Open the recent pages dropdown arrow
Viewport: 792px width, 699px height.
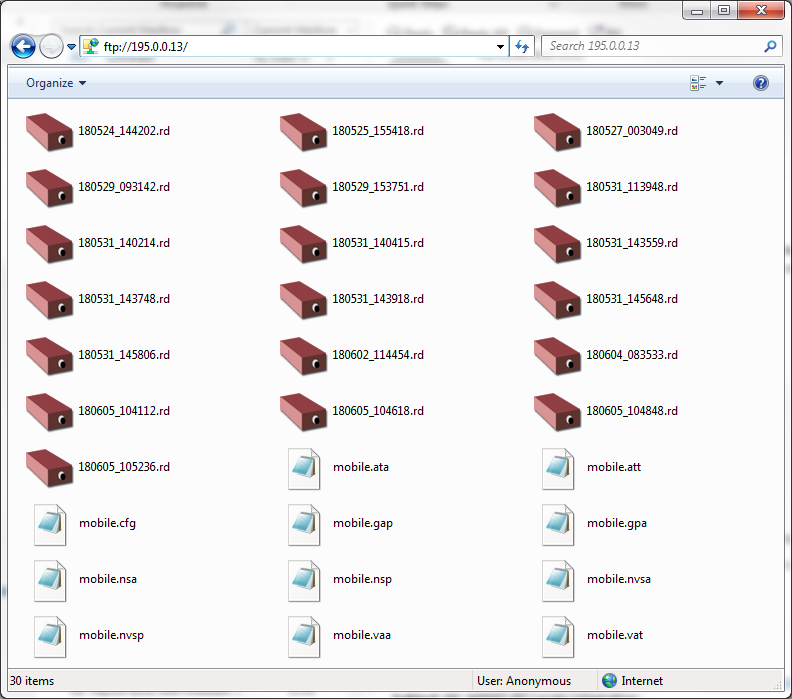coord(71,47)
